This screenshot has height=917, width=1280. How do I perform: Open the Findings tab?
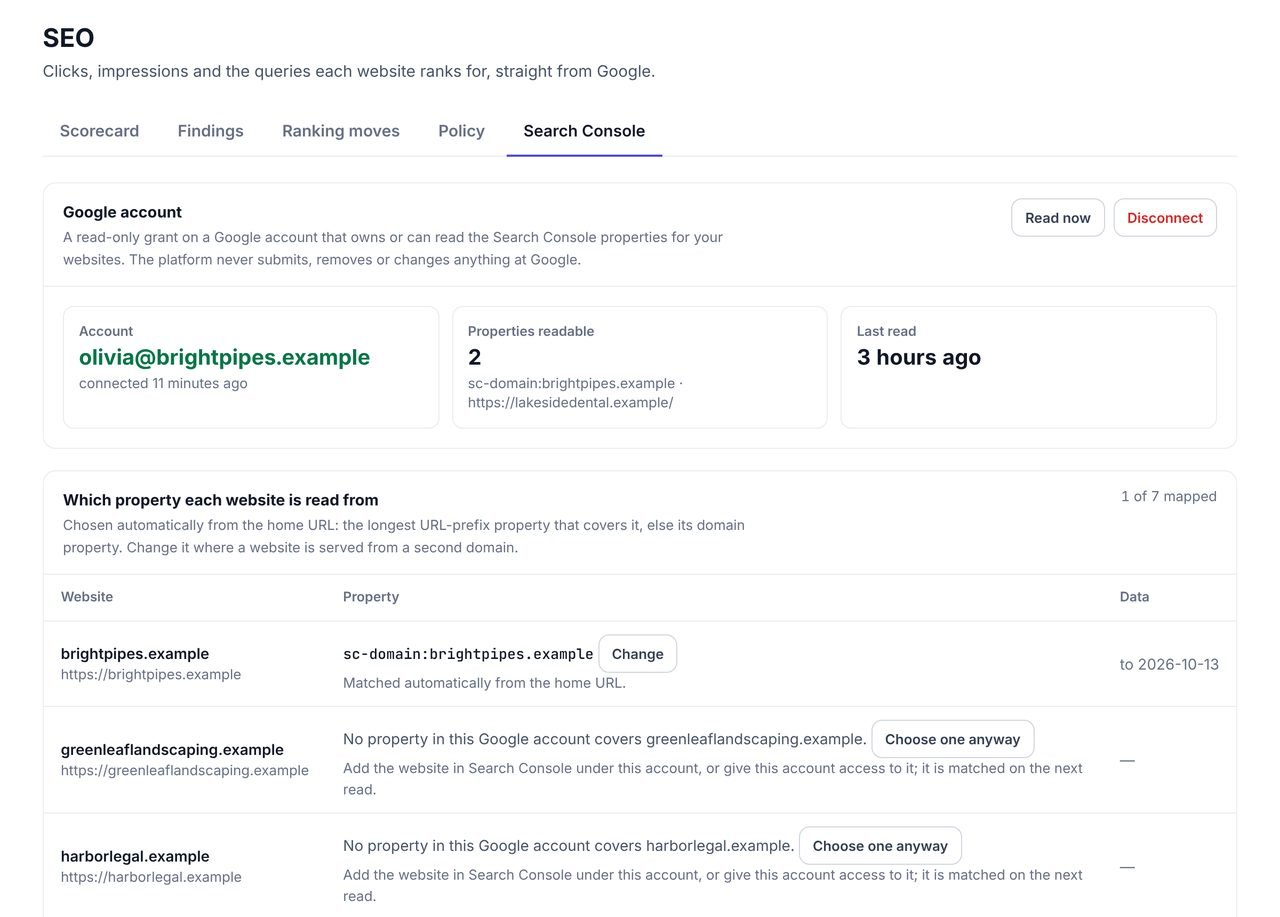click(210, 131)
